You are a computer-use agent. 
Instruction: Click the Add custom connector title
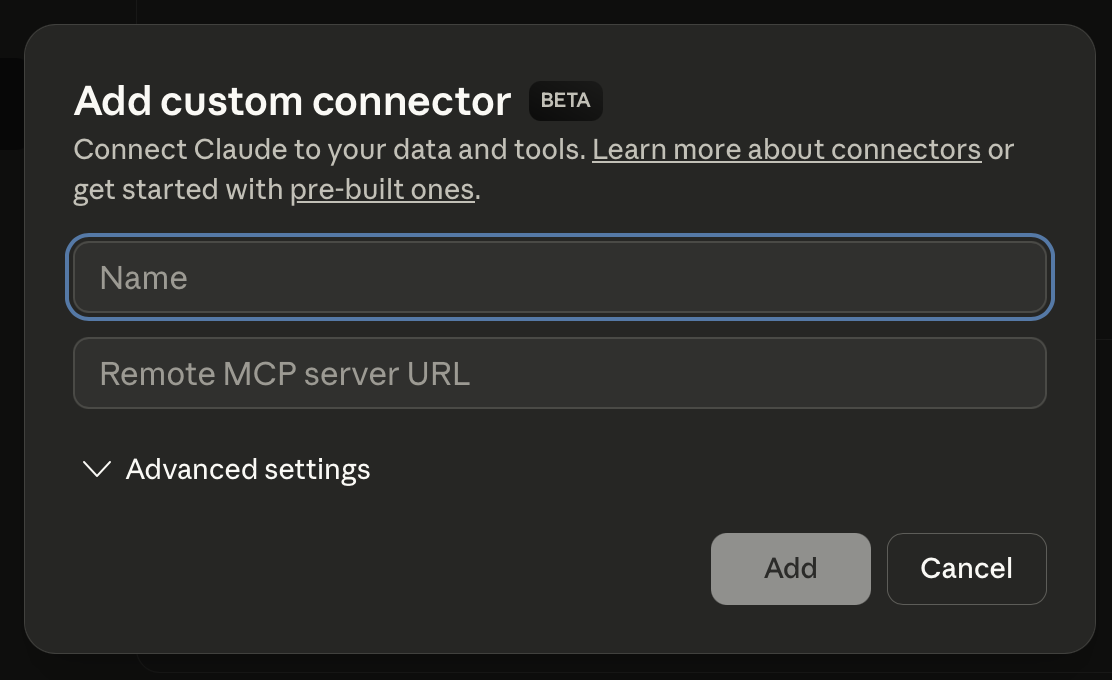291,100
